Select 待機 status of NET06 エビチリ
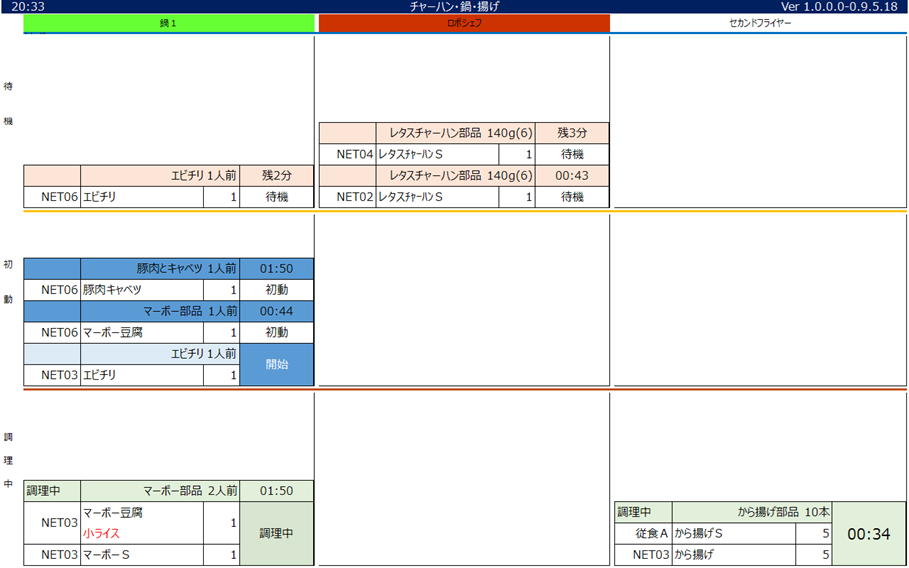 [x=276, y=197]
